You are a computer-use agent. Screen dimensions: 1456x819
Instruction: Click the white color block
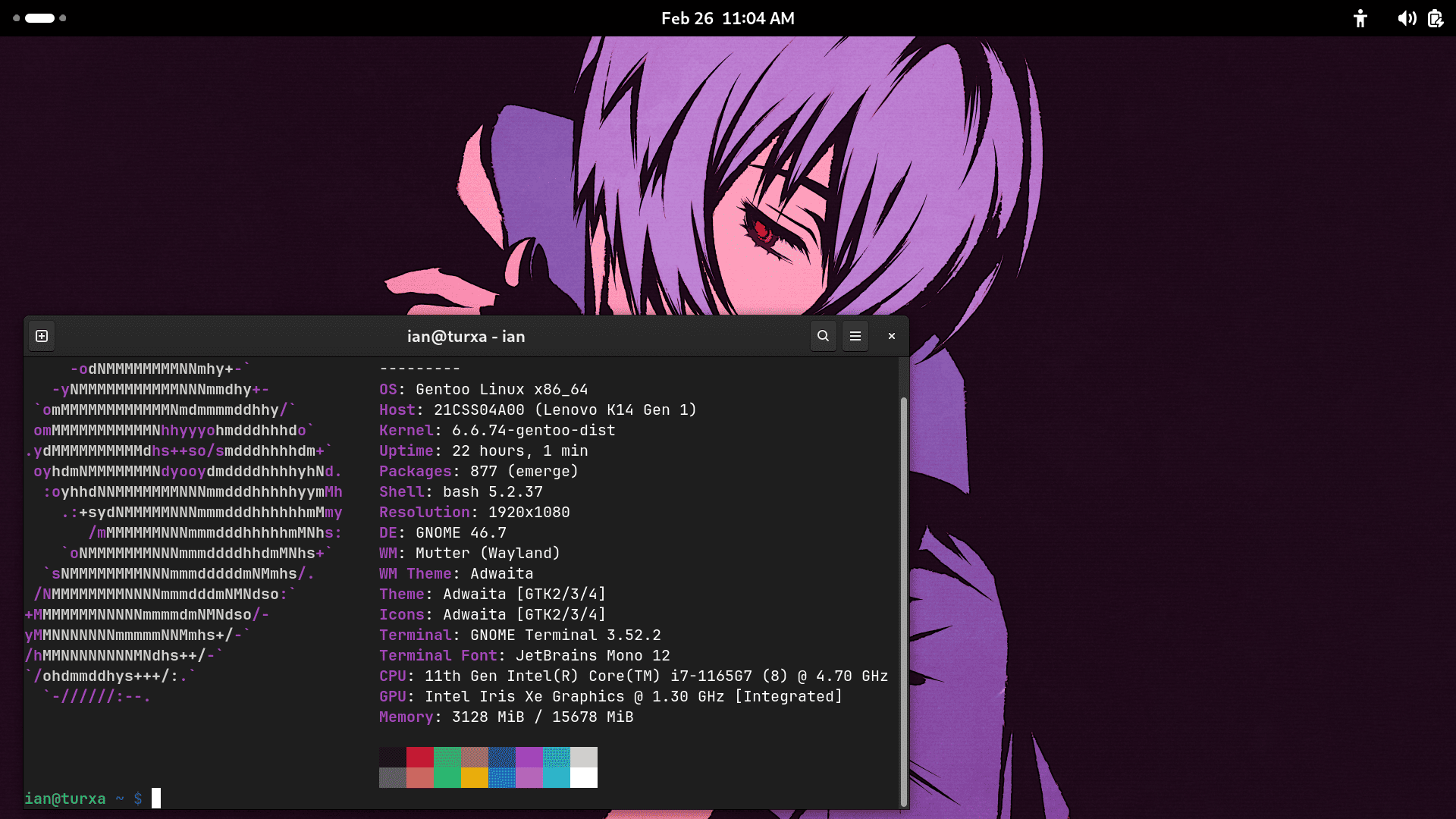click(x=583, y=777)
